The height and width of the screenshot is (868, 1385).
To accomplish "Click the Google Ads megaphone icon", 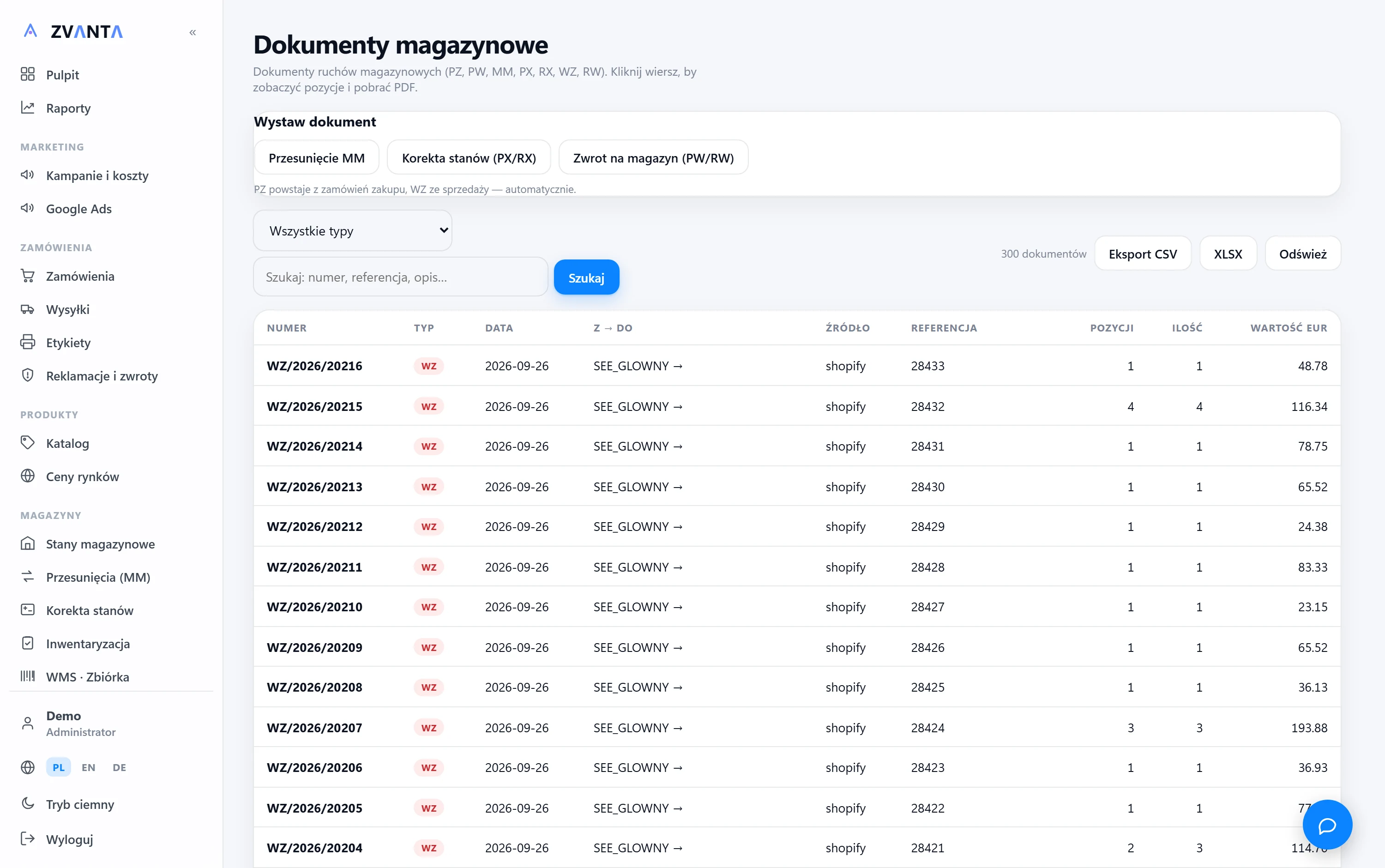I will tap(28, 208).
